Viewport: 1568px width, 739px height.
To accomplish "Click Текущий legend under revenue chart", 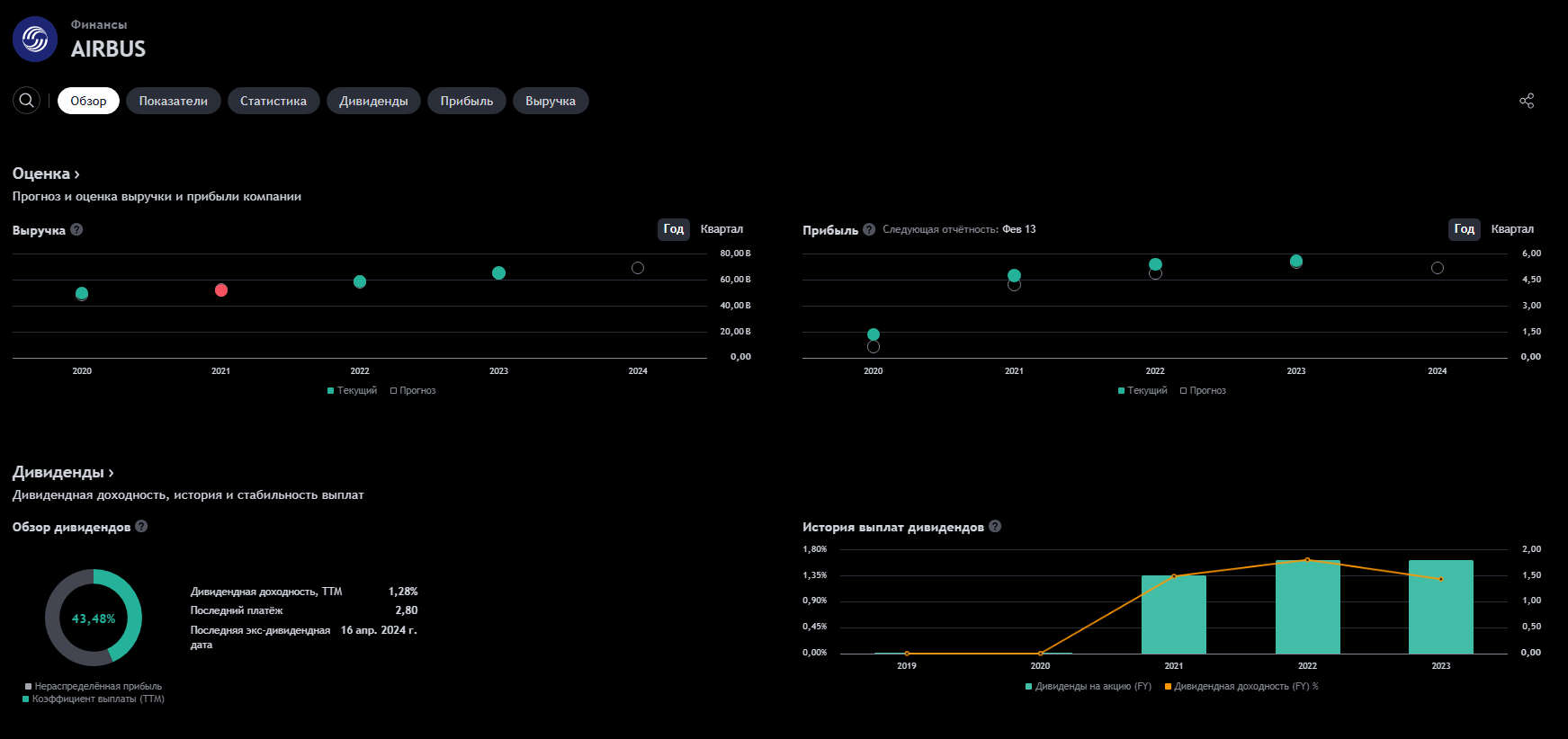I will 352,390.
